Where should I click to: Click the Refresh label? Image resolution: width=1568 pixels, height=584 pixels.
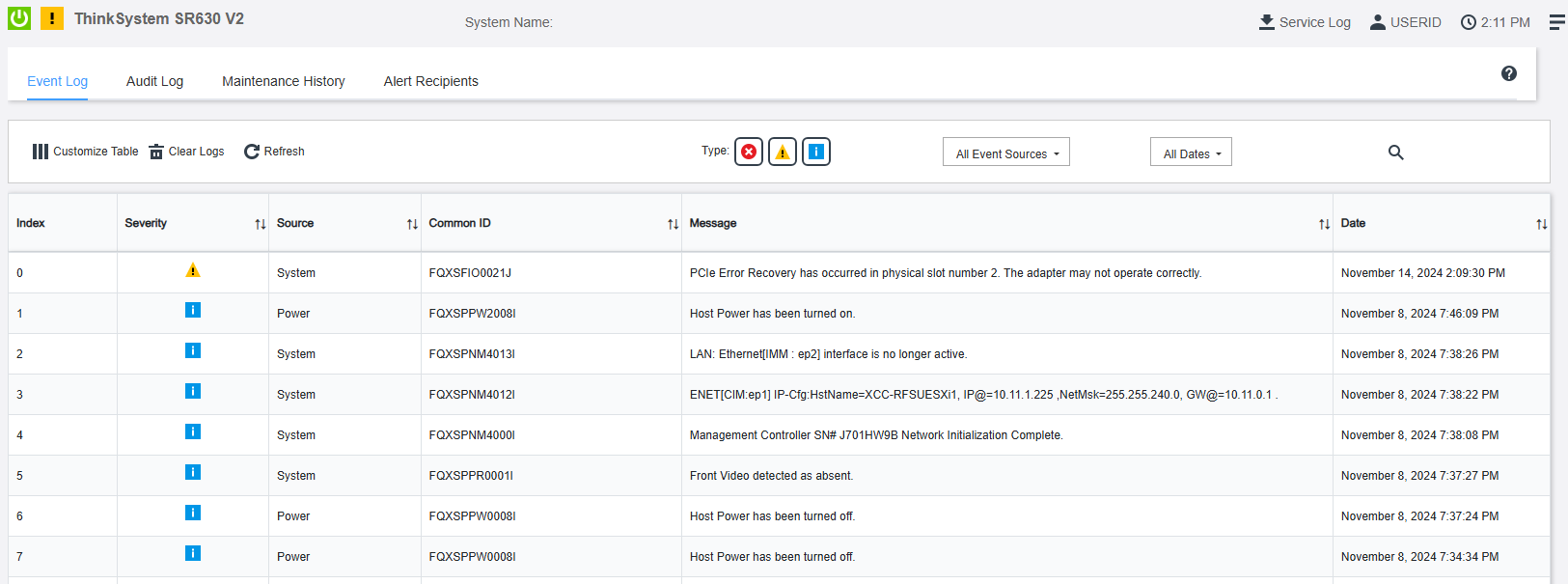coord(284,152)
